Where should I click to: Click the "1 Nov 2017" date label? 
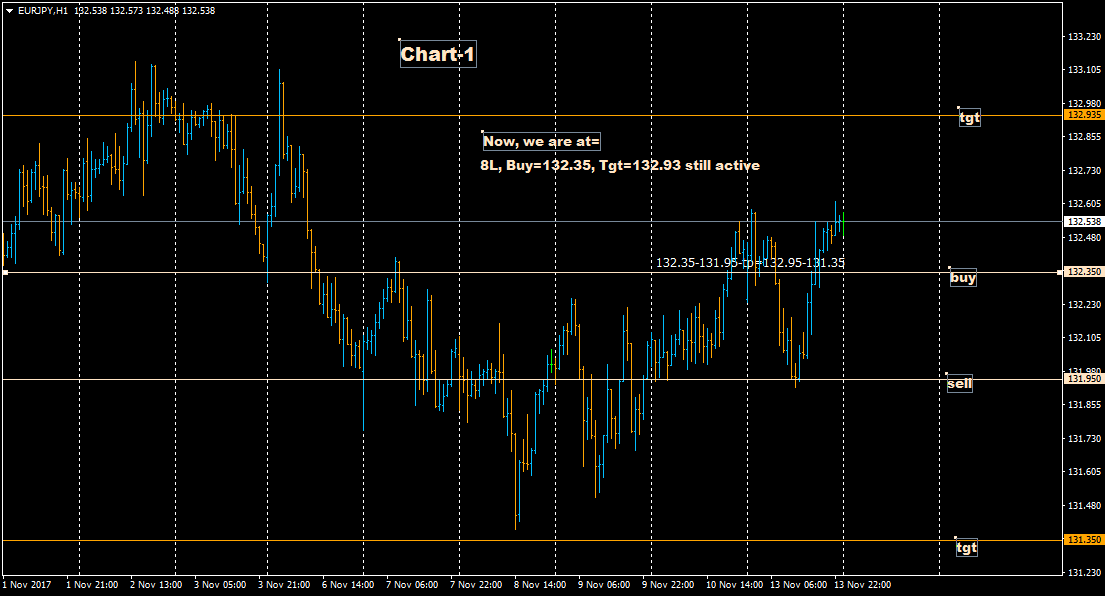point(27,584)
